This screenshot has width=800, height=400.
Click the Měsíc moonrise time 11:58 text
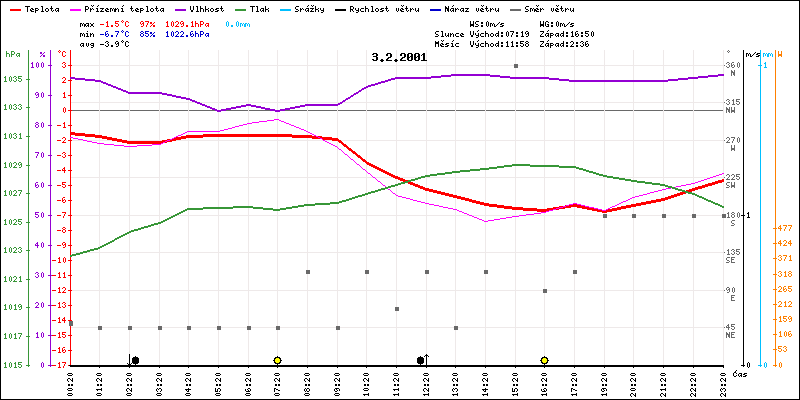[x=510, y=44]
